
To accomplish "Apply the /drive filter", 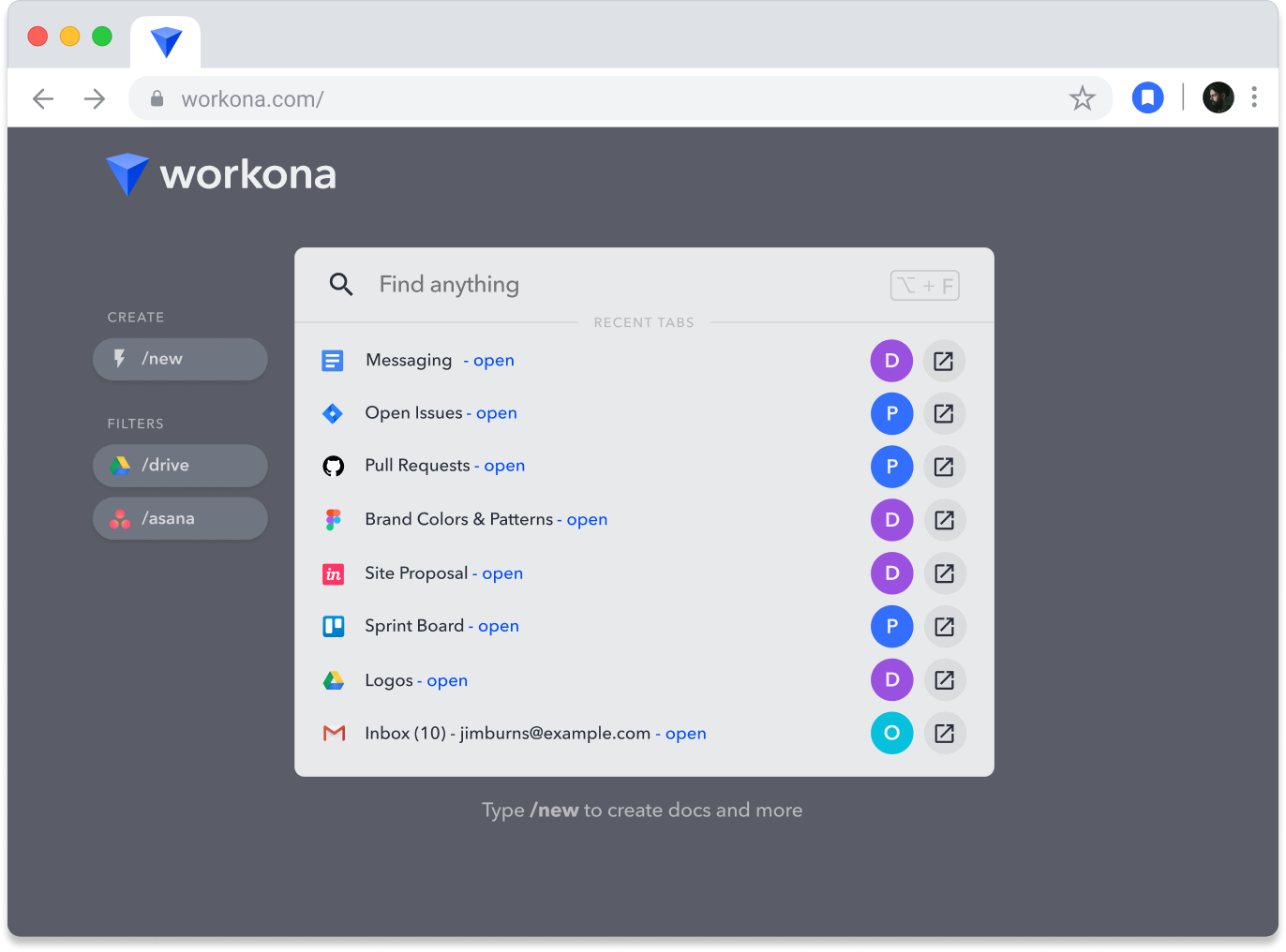I will click(x=180, y=466).
